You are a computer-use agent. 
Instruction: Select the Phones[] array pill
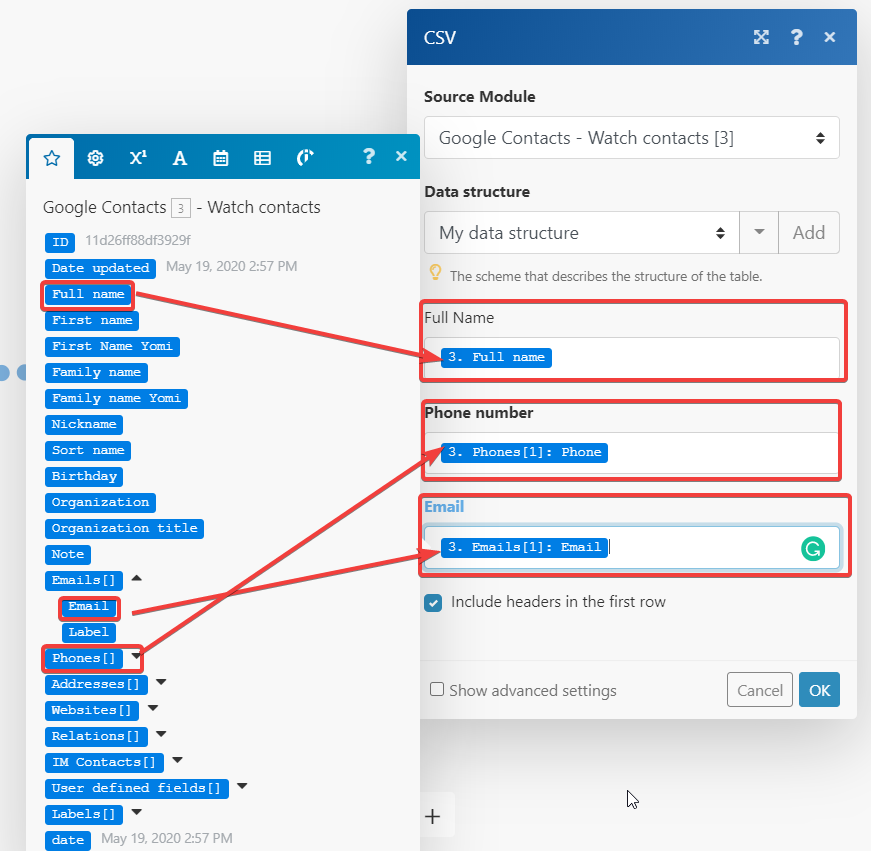click(x=83, y=659)
